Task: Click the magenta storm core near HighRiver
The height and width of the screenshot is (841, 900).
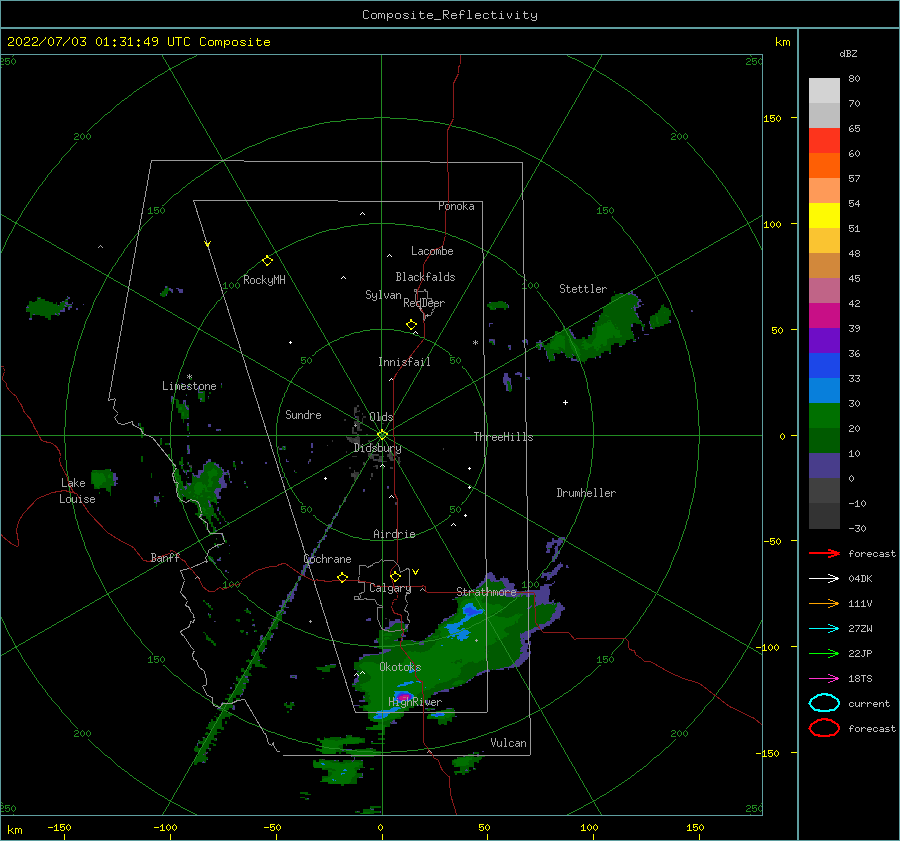Action: pos(404,696)
